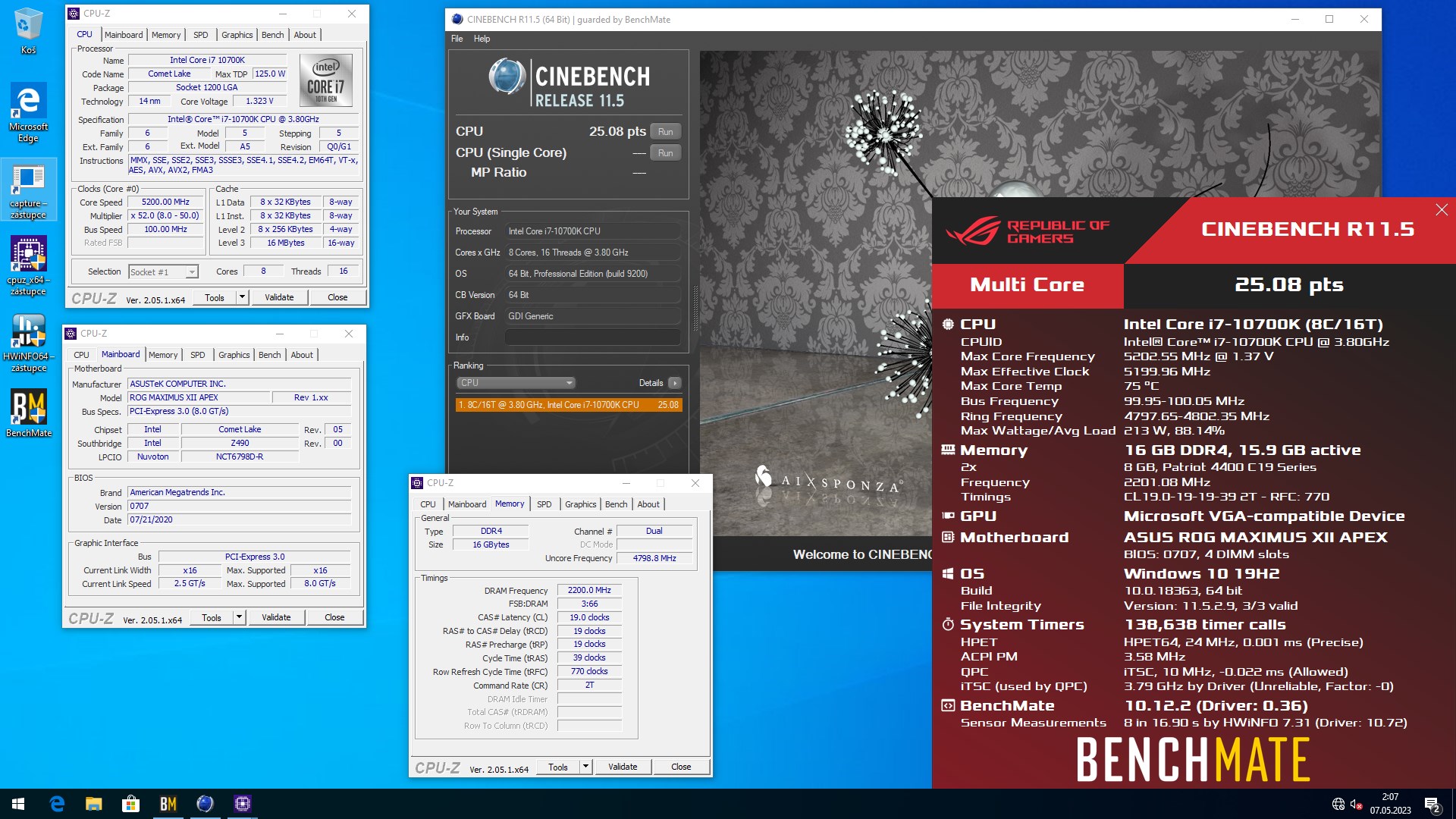Click Close button in CPU-Z Mainboard window

[334, 618]
